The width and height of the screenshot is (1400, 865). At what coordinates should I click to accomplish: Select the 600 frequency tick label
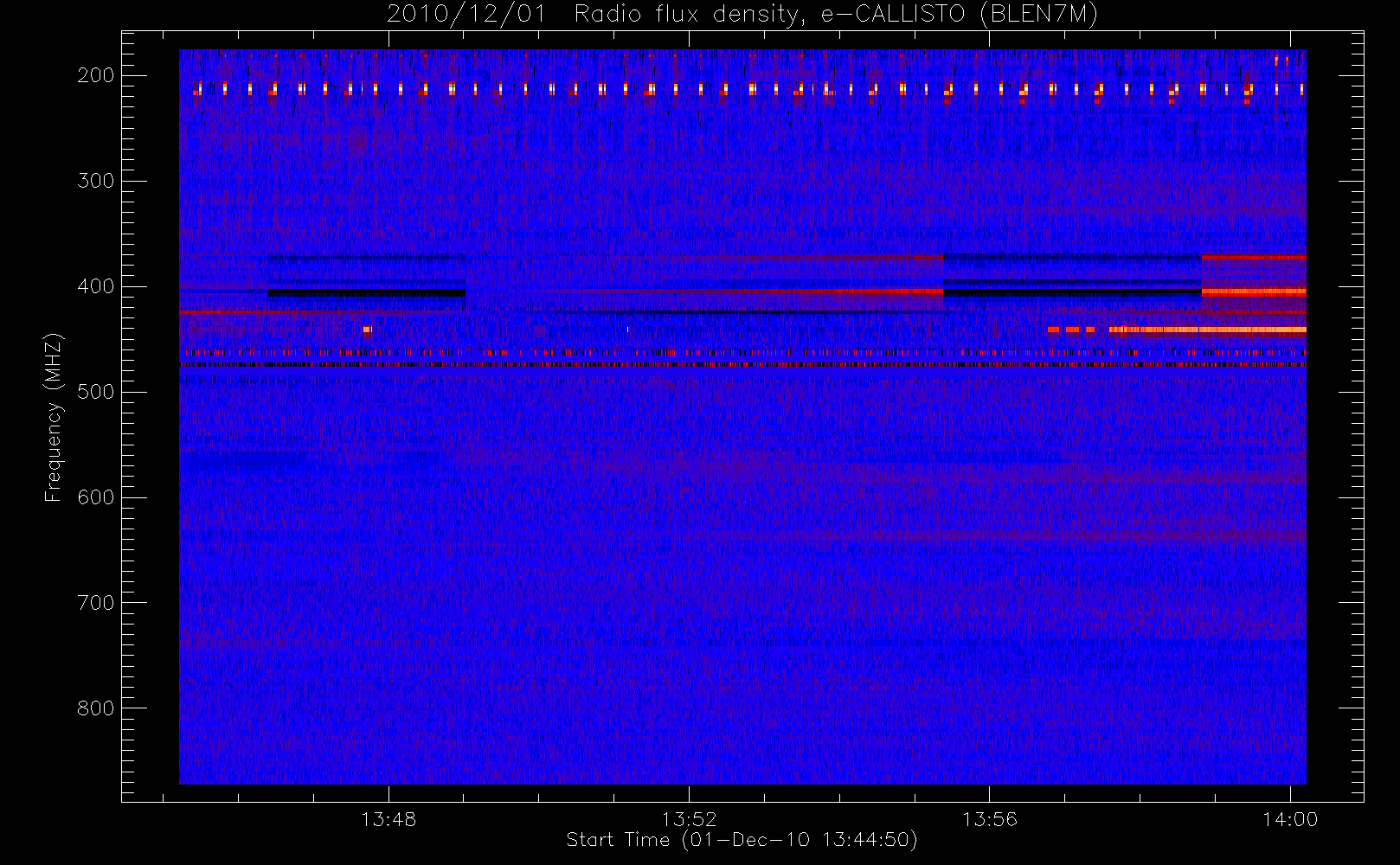click(96, 497)
